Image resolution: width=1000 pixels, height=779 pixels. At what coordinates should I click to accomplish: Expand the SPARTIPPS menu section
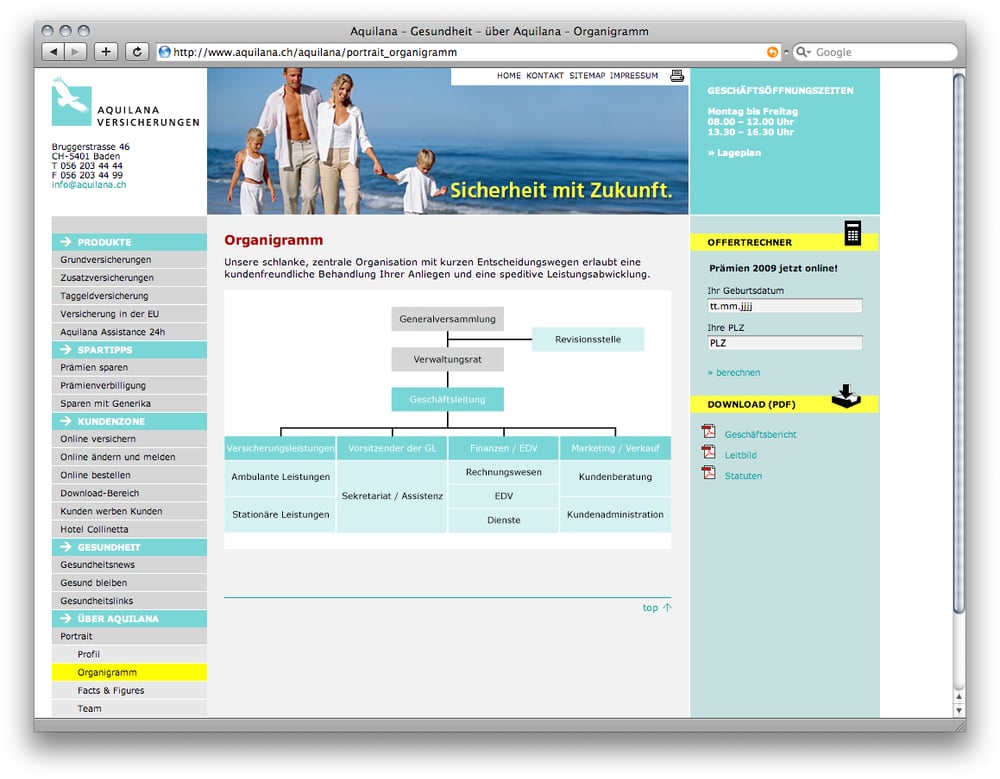(x=129, y=350)
